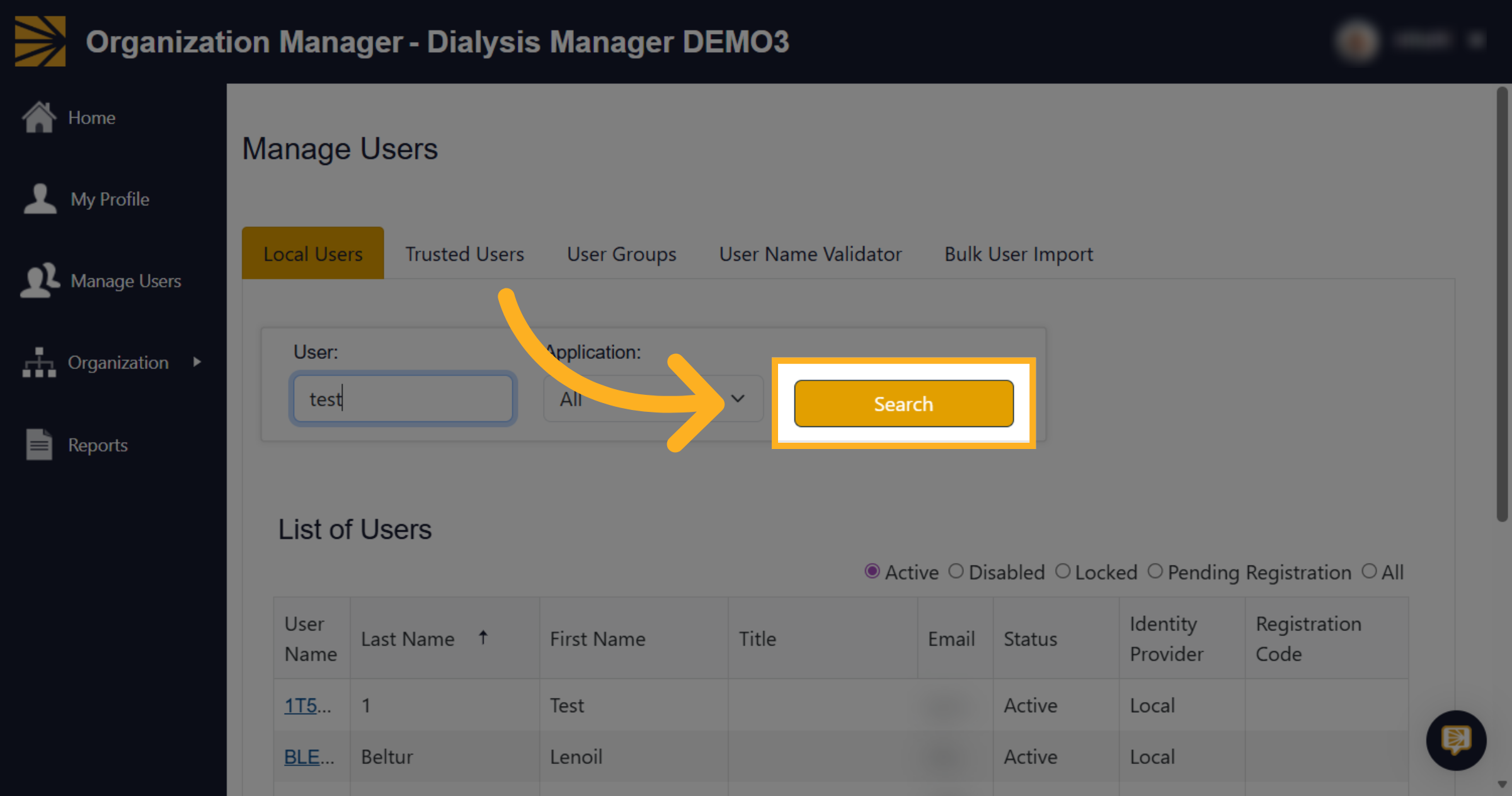This screenshot has width=1512, height=796.
Task: Click the Organization hierarchy icon
Action: (x=39, y=363)
